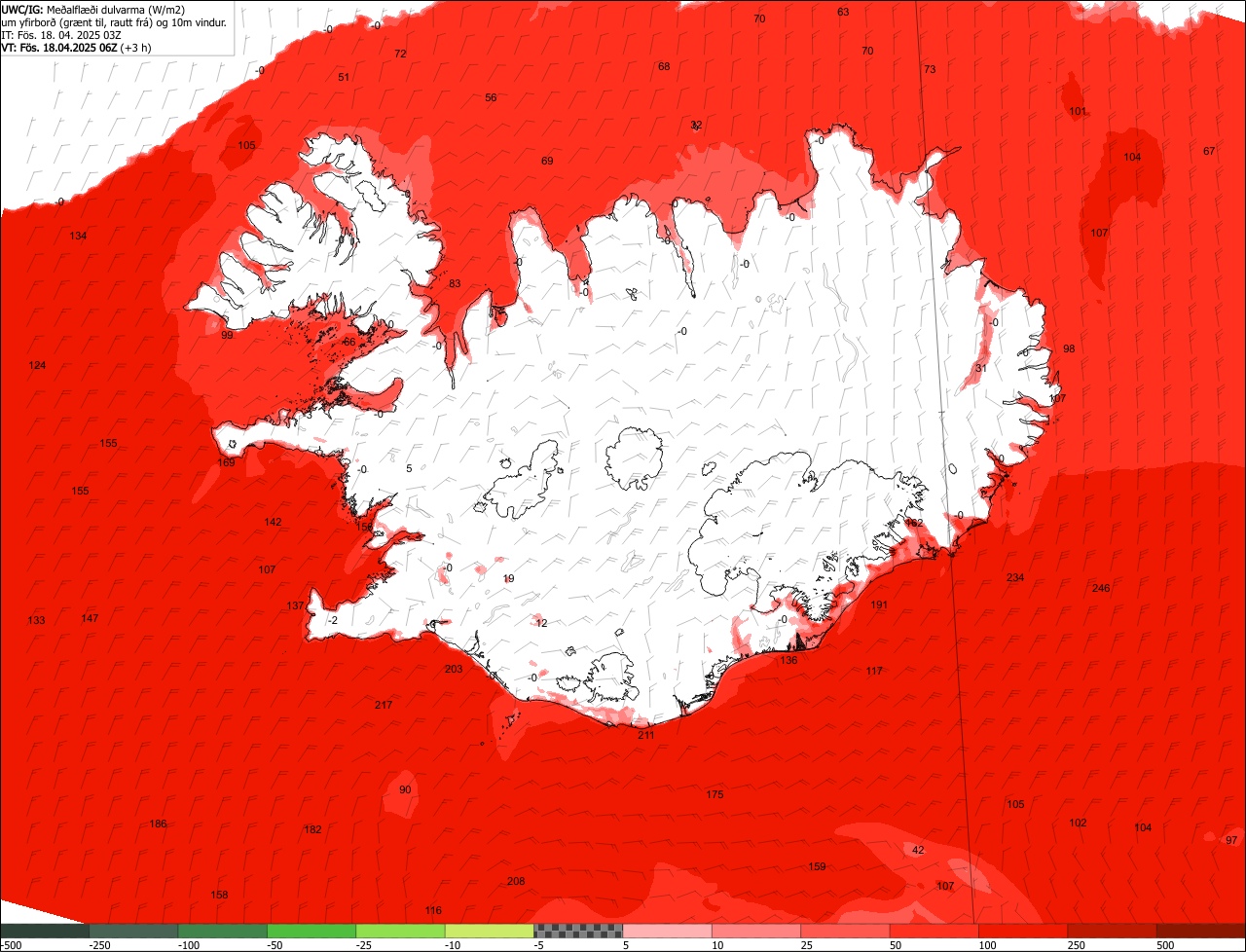Pick the dark red swatch between 250 and 500
Image resolution: width=1246 pixels, height=952 pixels.
[x=1112, y=931]
